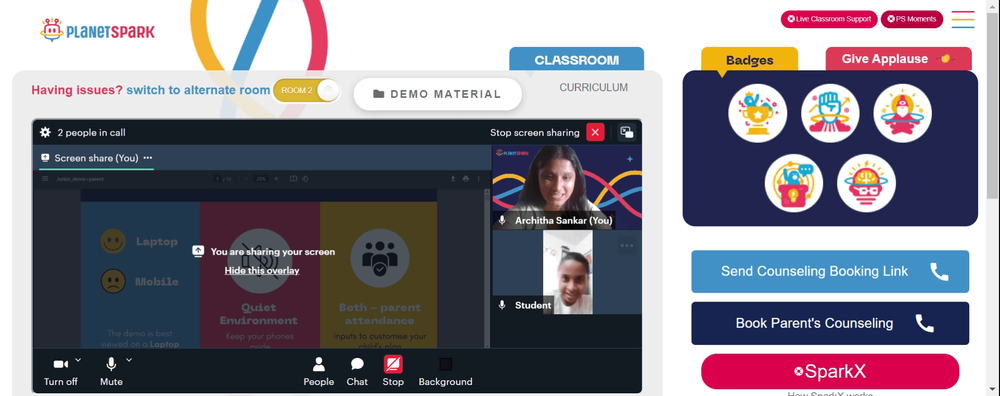Award the raised fist badge

pos(830,113)
